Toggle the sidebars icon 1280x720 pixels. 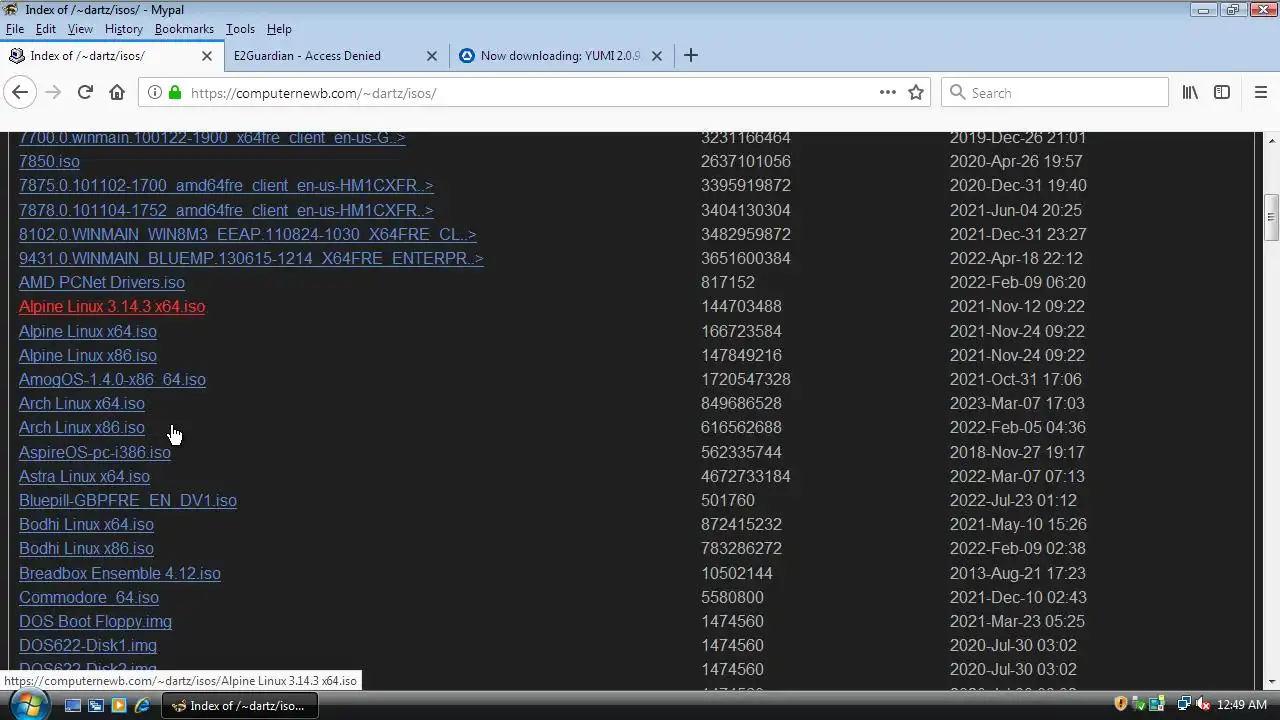1222,92
